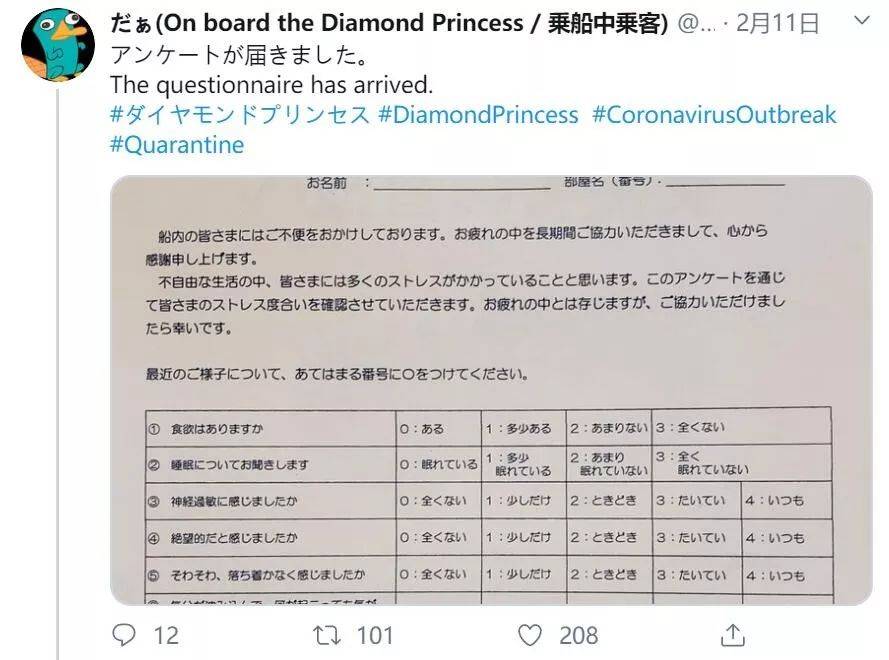The height and width of the screenshot is (660, 889).
Task: Click the truncated @ handle text
Action: (697, 23)
